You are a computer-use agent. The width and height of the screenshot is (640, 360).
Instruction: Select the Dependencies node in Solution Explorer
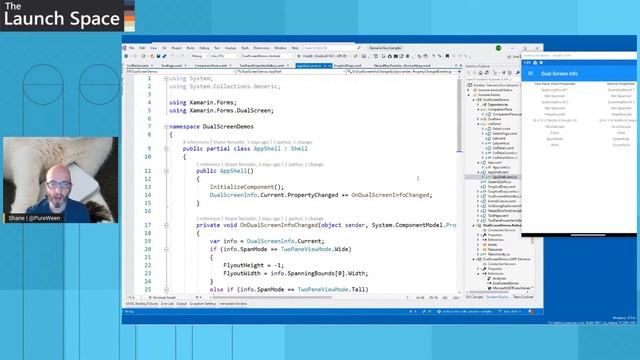[x=497, y=104]
